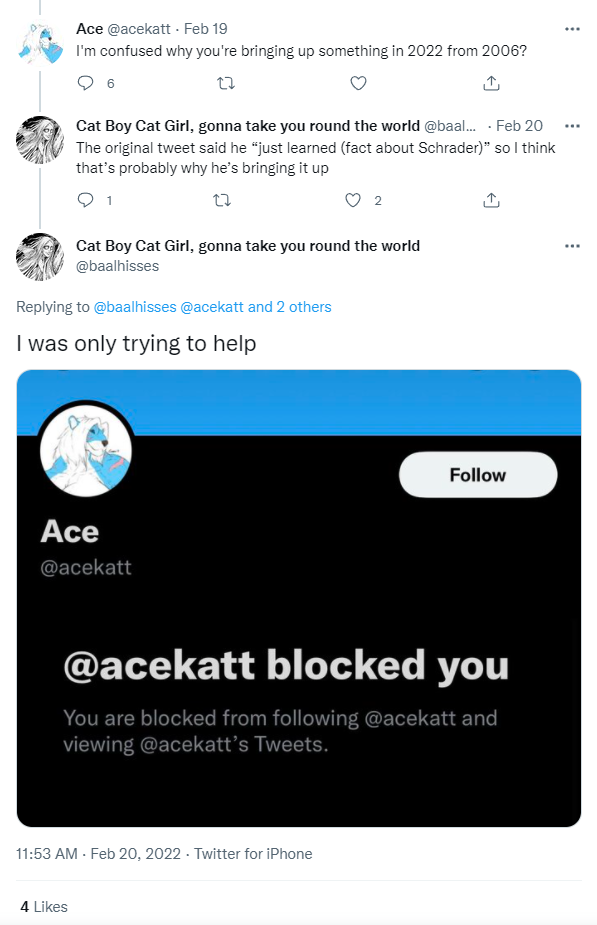The image size is (597, 925).
Task: Open more options on Ace's tweet
Action: (572, 29)
